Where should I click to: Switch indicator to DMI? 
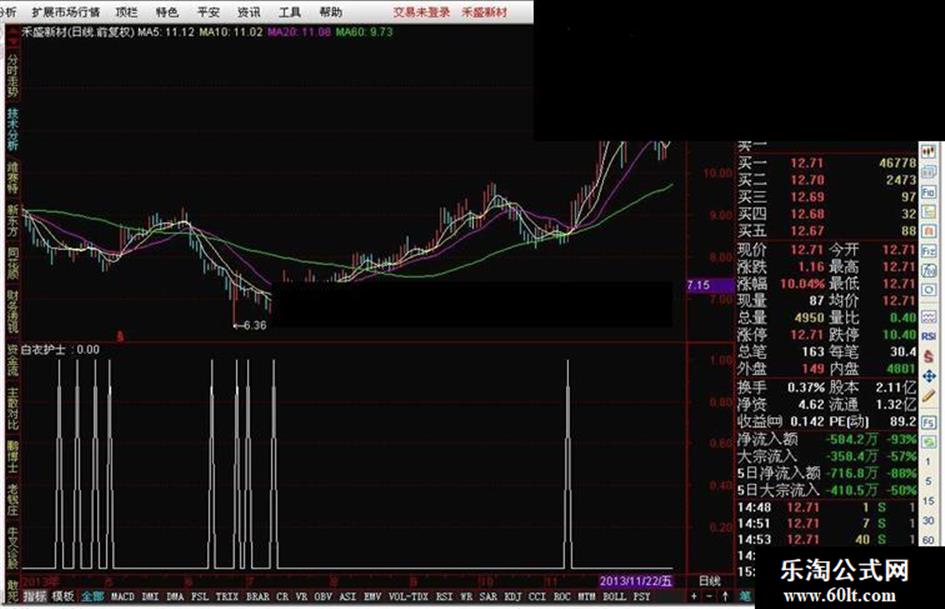point(150,596)
